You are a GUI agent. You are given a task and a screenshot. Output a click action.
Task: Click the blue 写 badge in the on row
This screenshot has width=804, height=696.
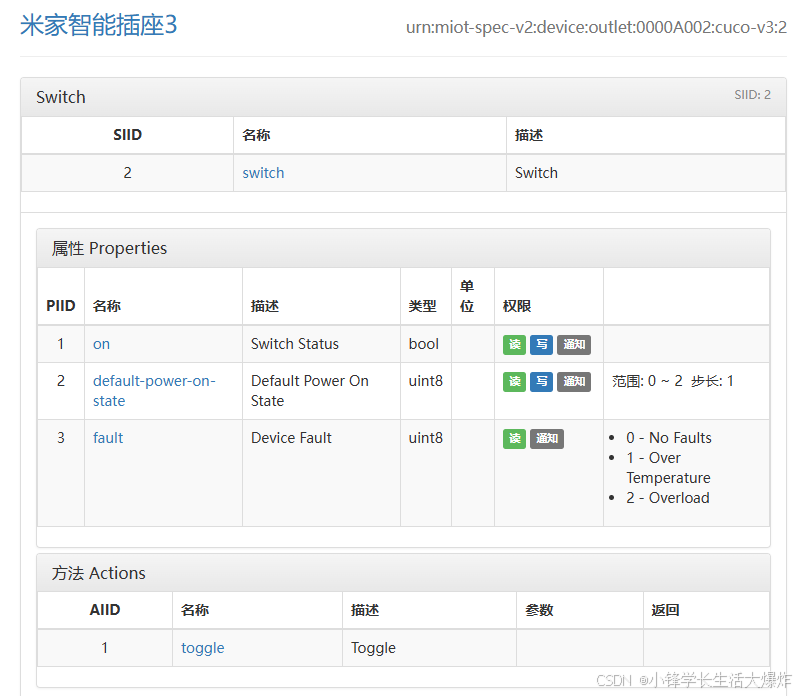pos(541,344)
